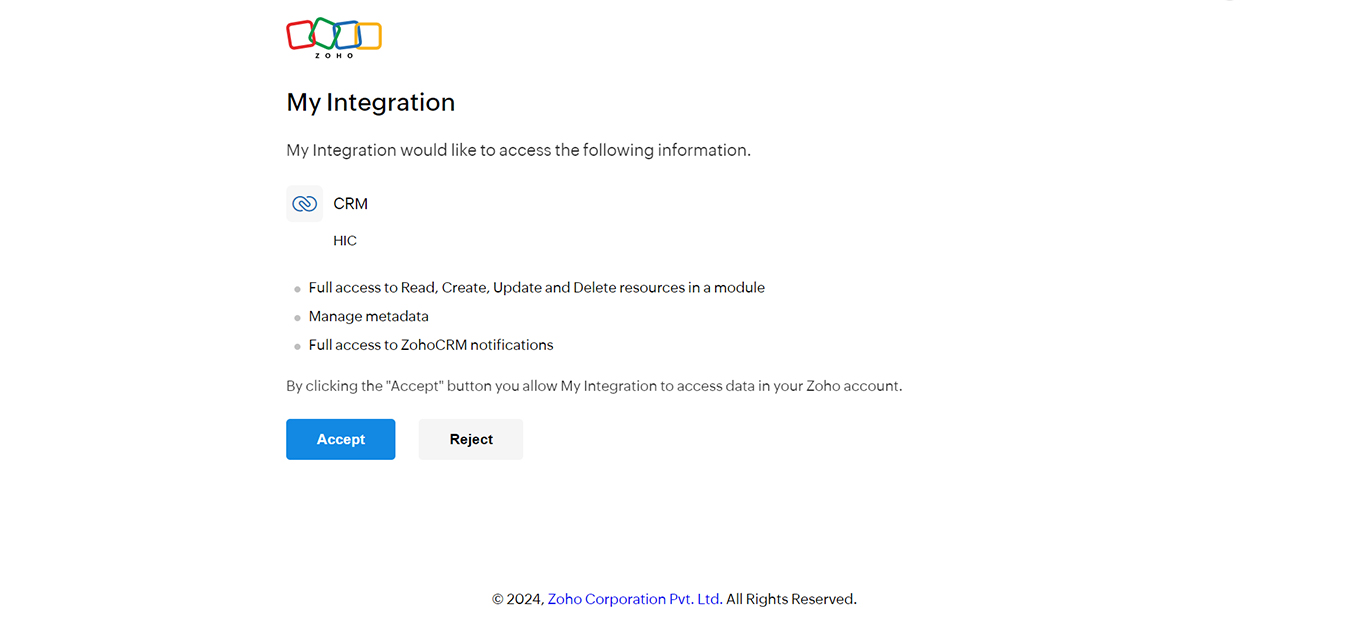The image size is (1365, 637).
Task: Click the My Integration heading
Action: [x=370, y=102]
